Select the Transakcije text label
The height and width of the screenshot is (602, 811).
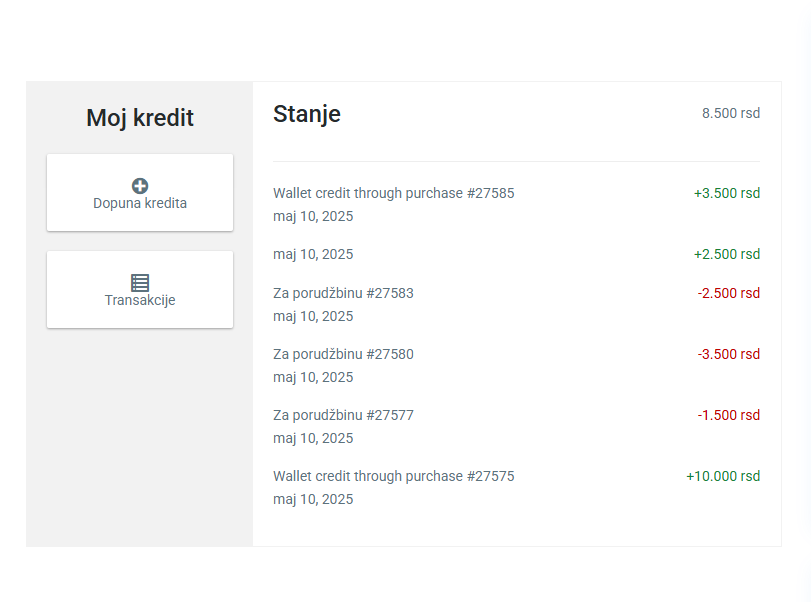pos(140,300)
